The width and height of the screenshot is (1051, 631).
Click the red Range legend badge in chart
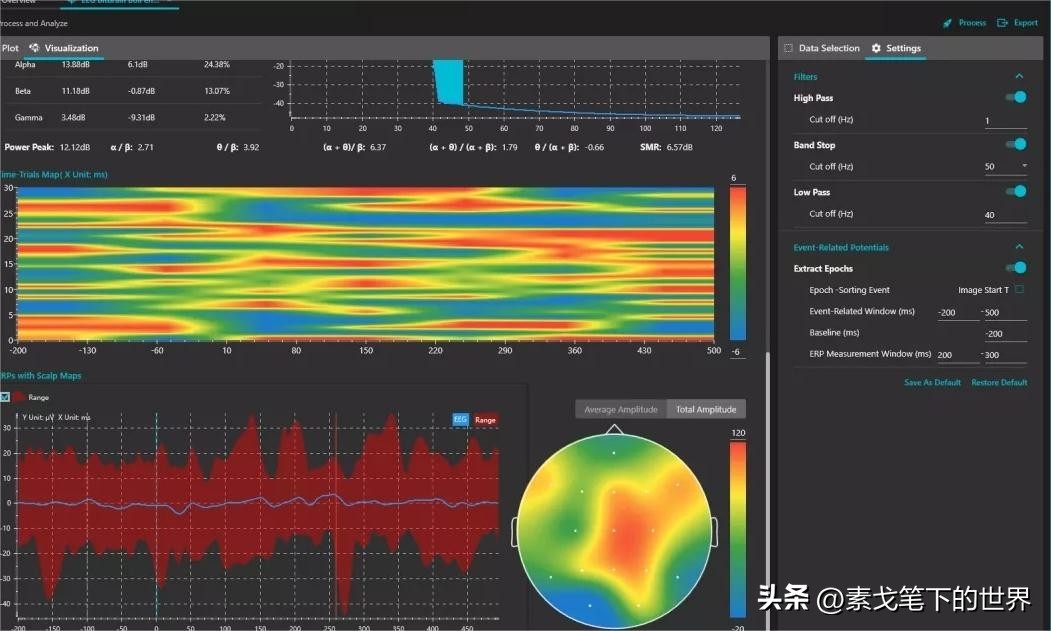coord(485,420)
